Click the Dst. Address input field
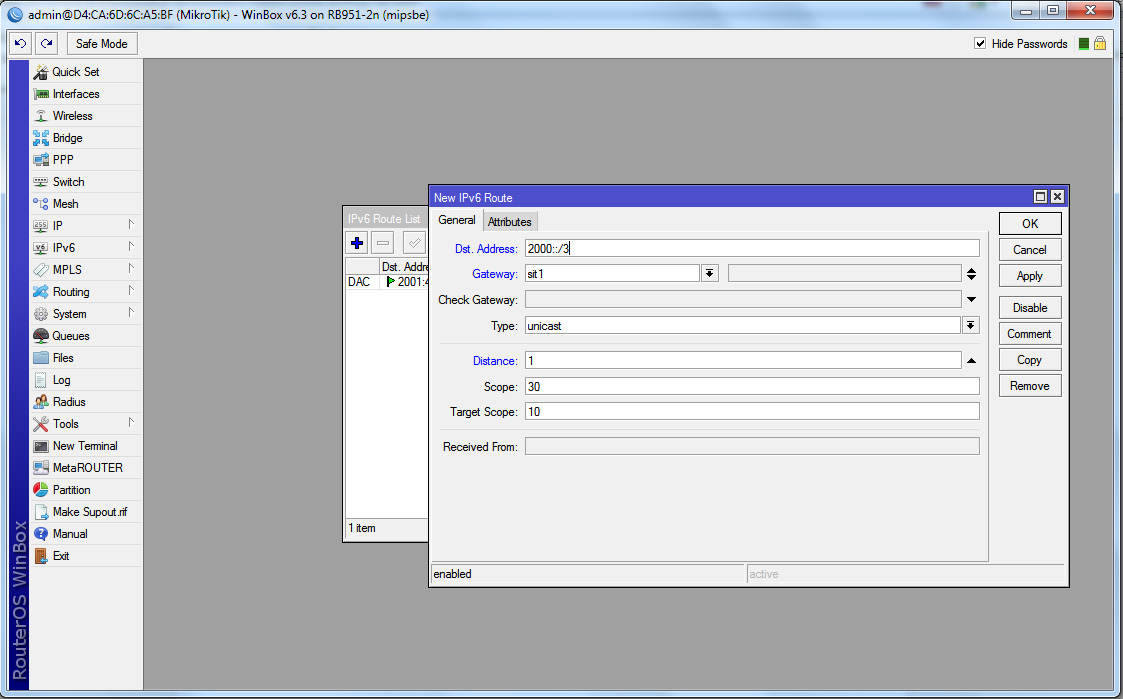Image resolution: width=1123 pixels, height=699 pixels. pyautogui.click(x=751, y=249)
